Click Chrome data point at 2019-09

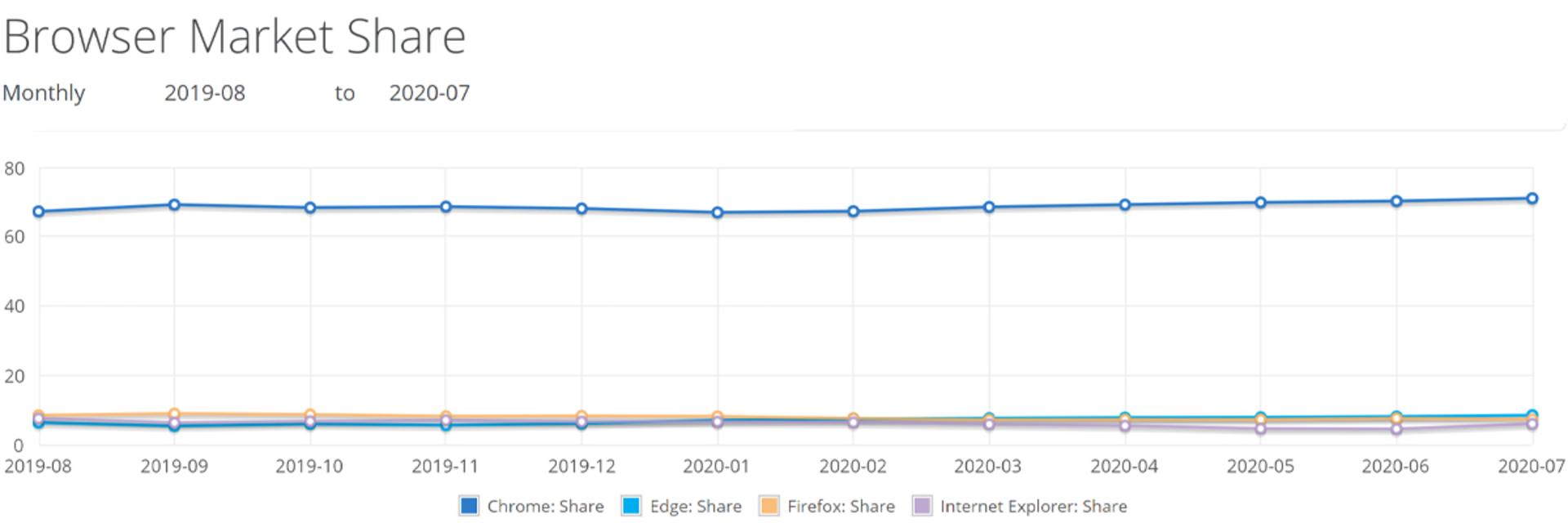click(174, 205)
